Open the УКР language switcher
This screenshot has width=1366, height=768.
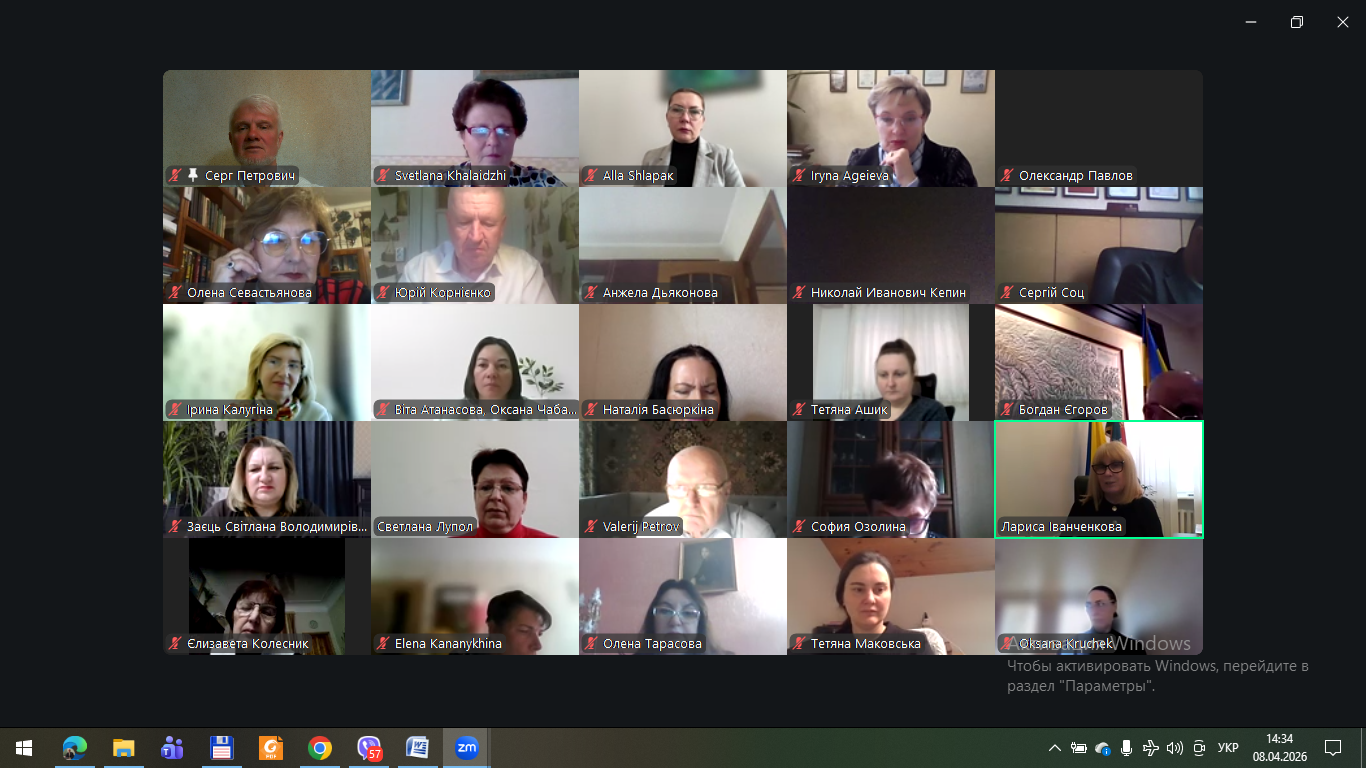tap(1228, 748)
